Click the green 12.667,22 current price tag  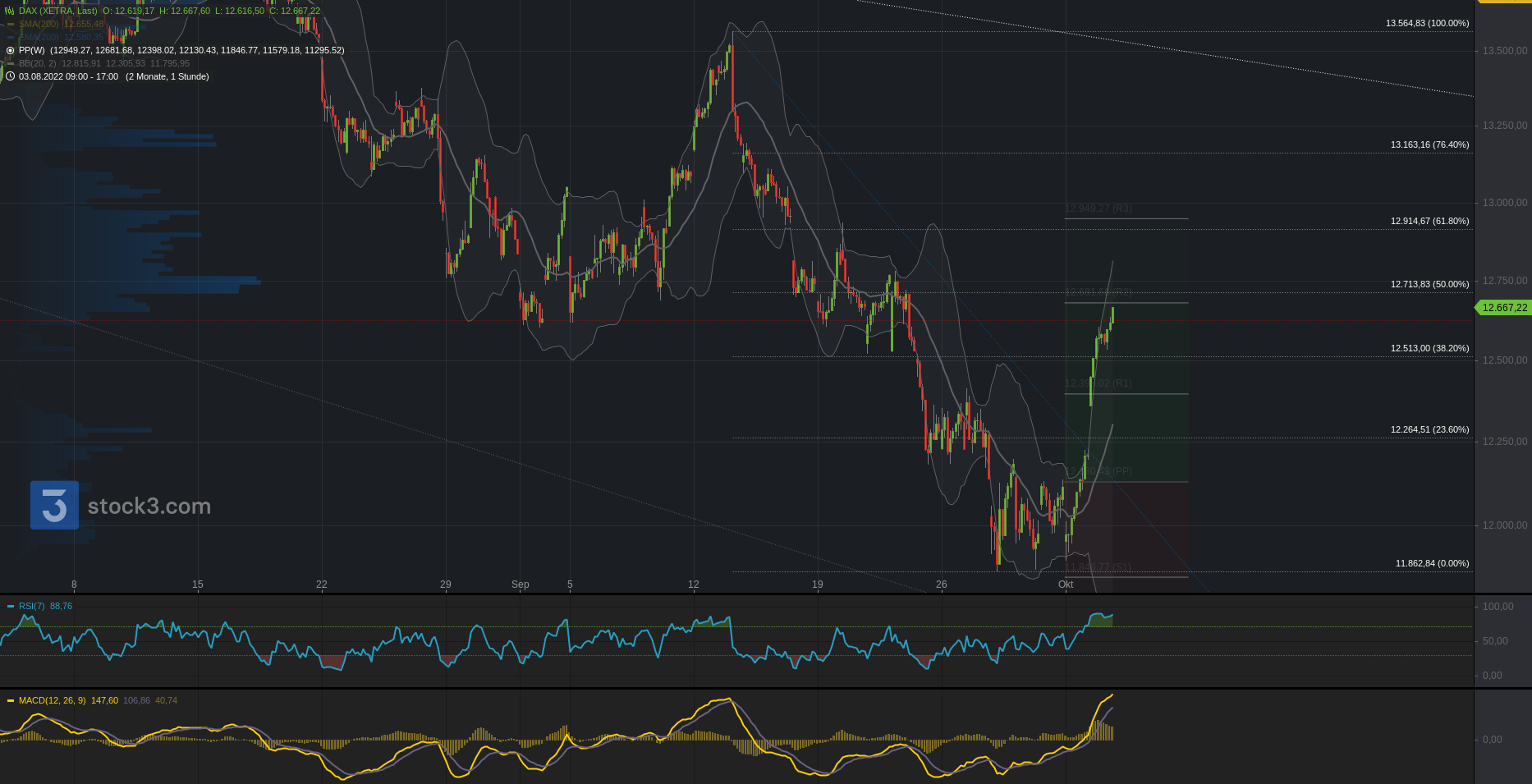pos(1504,308)
